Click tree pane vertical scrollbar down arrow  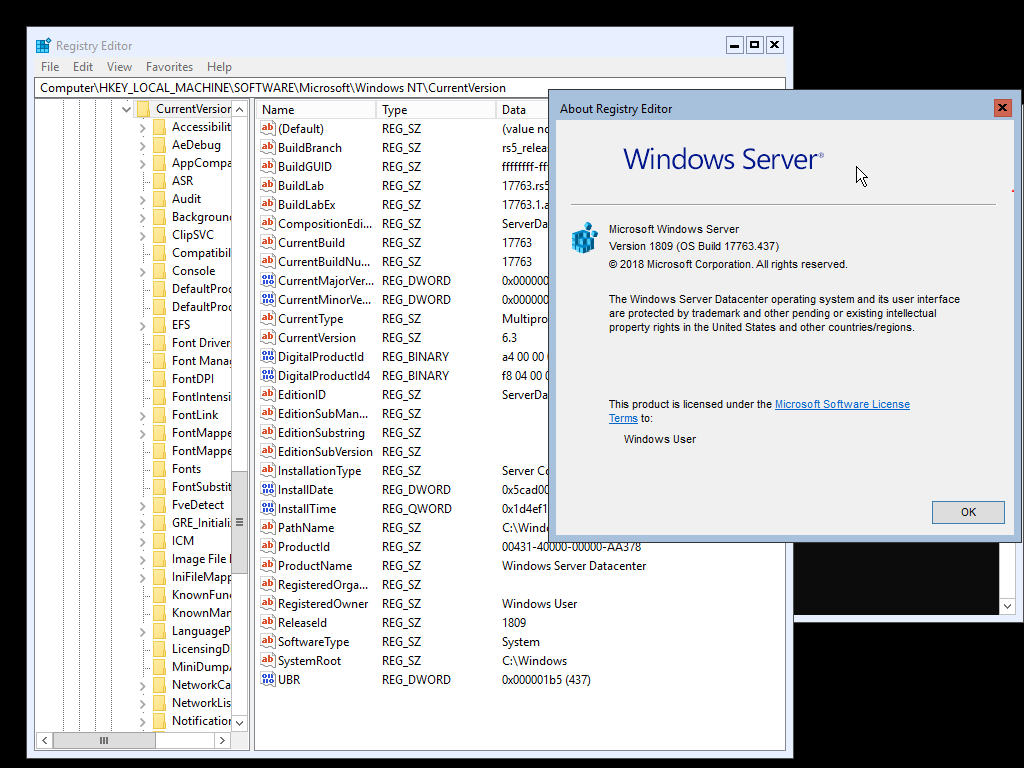[240, 722]
